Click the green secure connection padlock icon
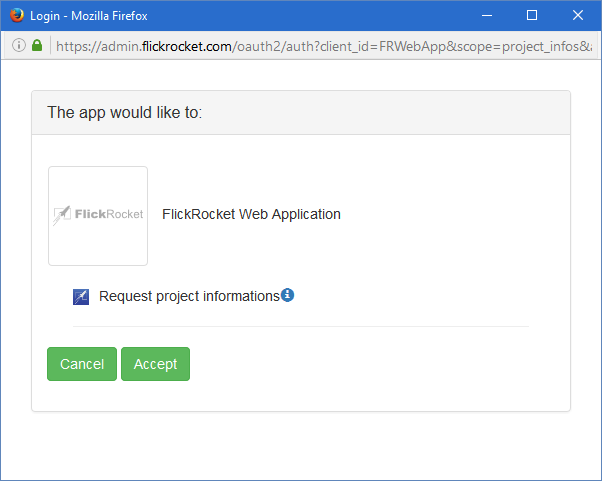The height and width of the screenshot is (481, 602). pyautogui.click(x=37, y=45)
